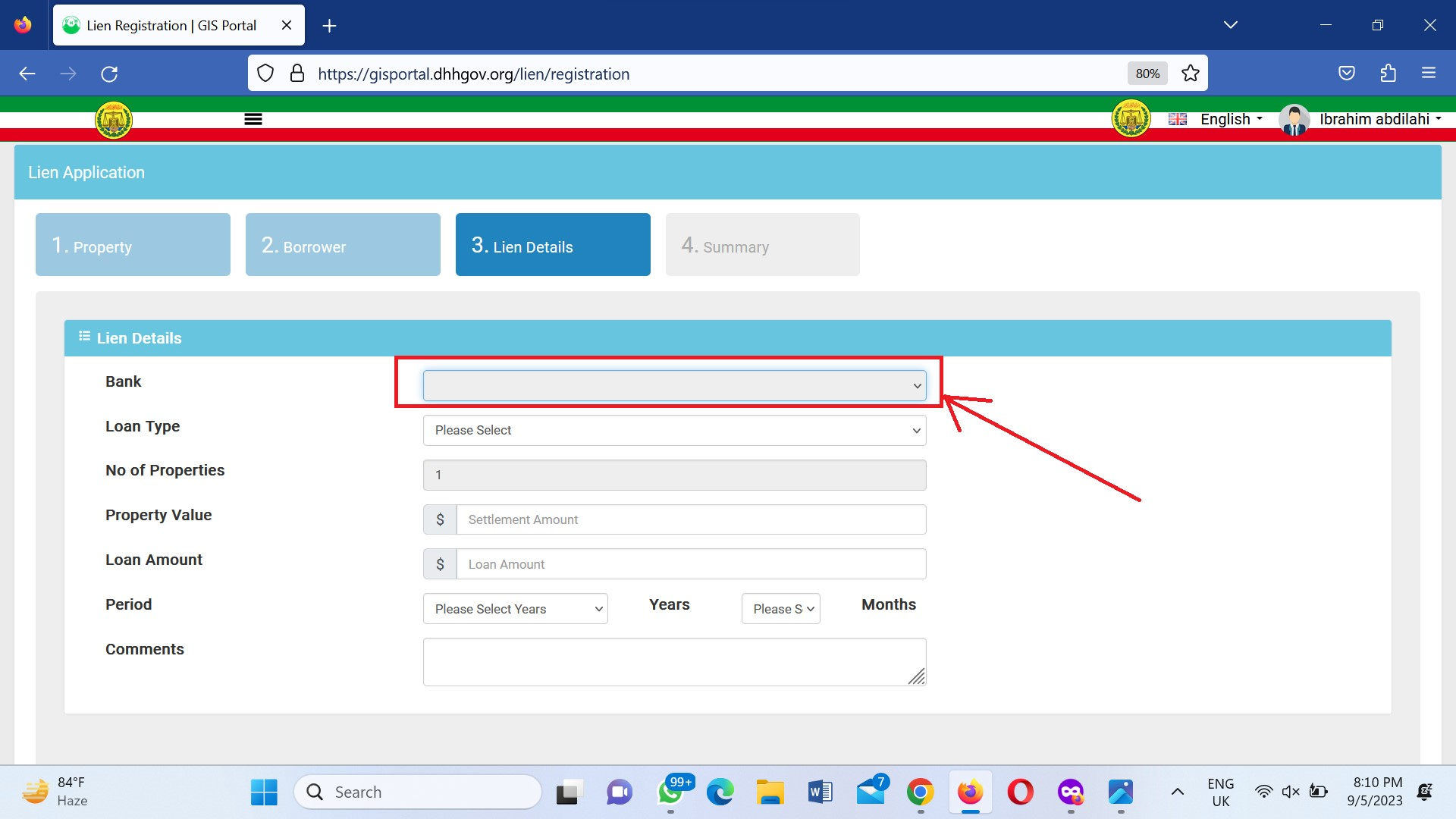Go back to previous page
This screenshot has height=819, width=1456.
pyautogui.click(x=27, y=74)
